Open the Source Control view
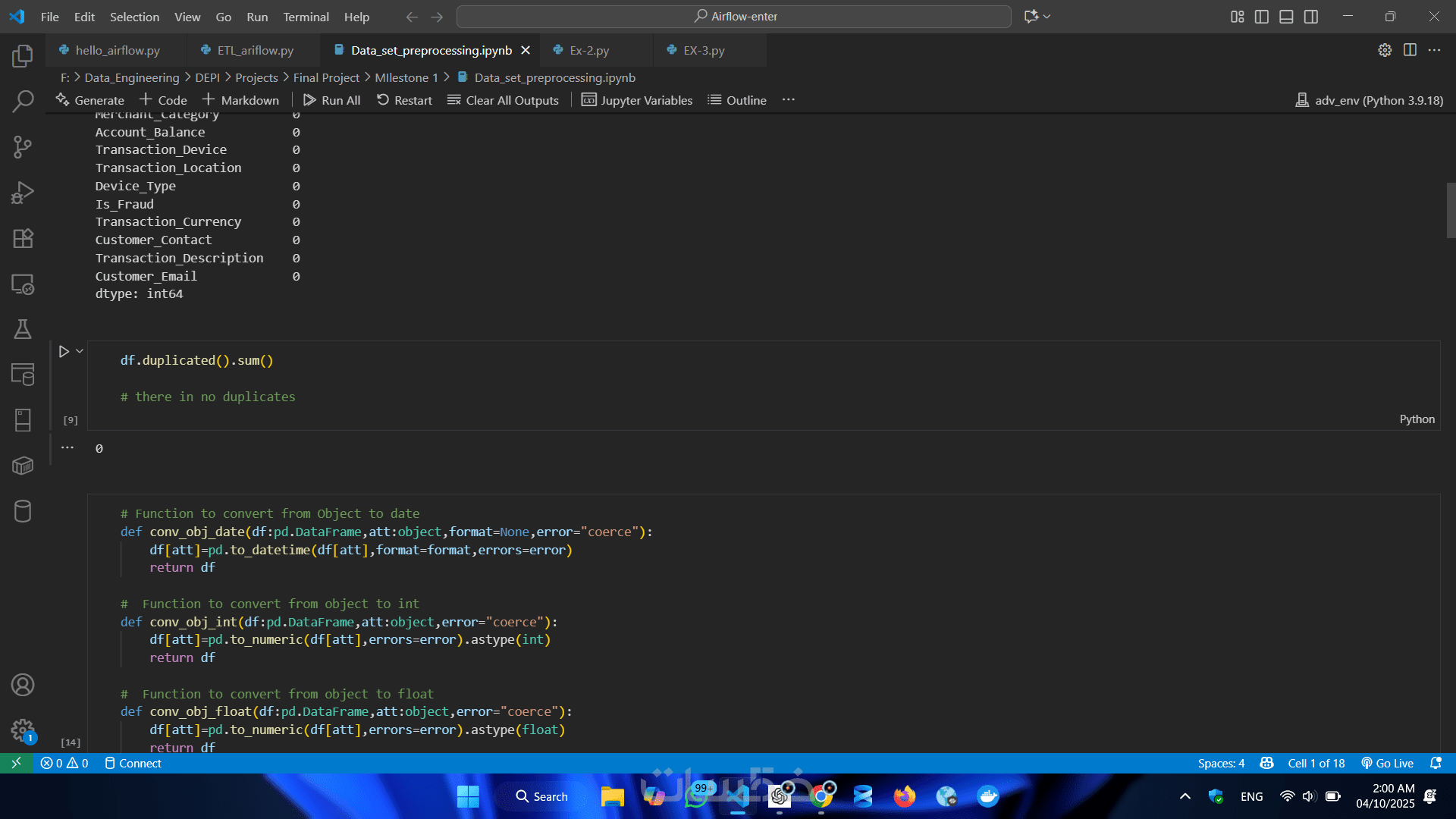 coord(23,147)
